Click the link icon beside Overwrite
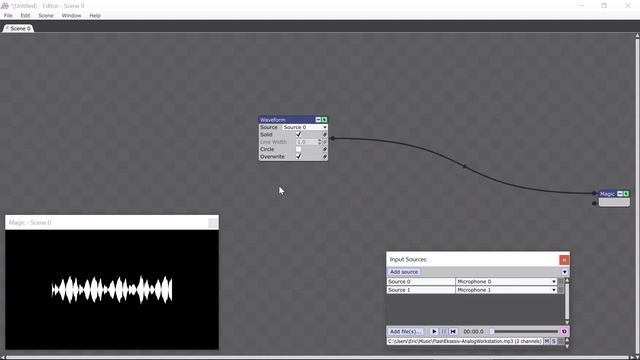The image size is (640, 360). click(325, 156)
